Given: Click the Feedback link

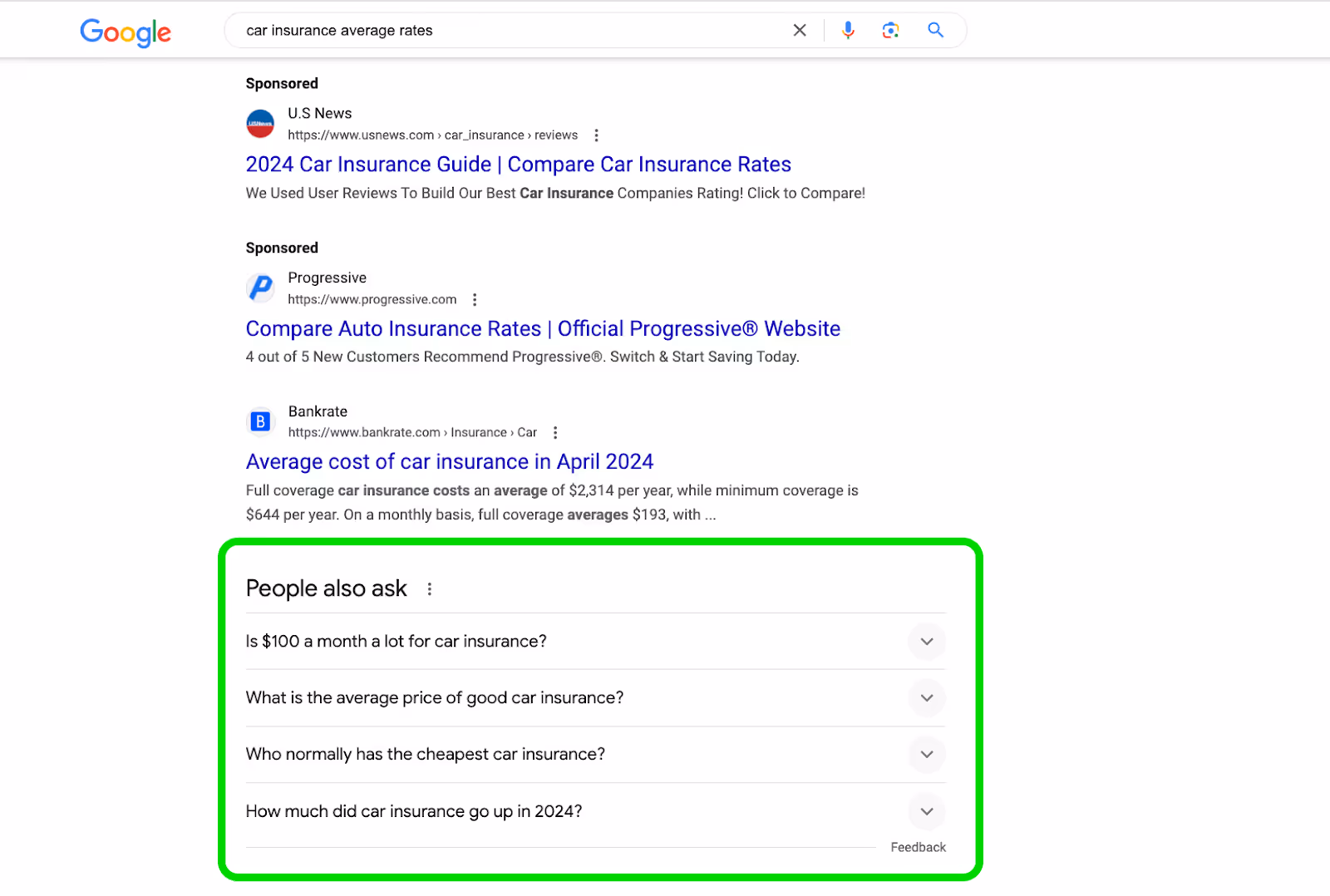Looking at the screenshot, I should (918, 848).
